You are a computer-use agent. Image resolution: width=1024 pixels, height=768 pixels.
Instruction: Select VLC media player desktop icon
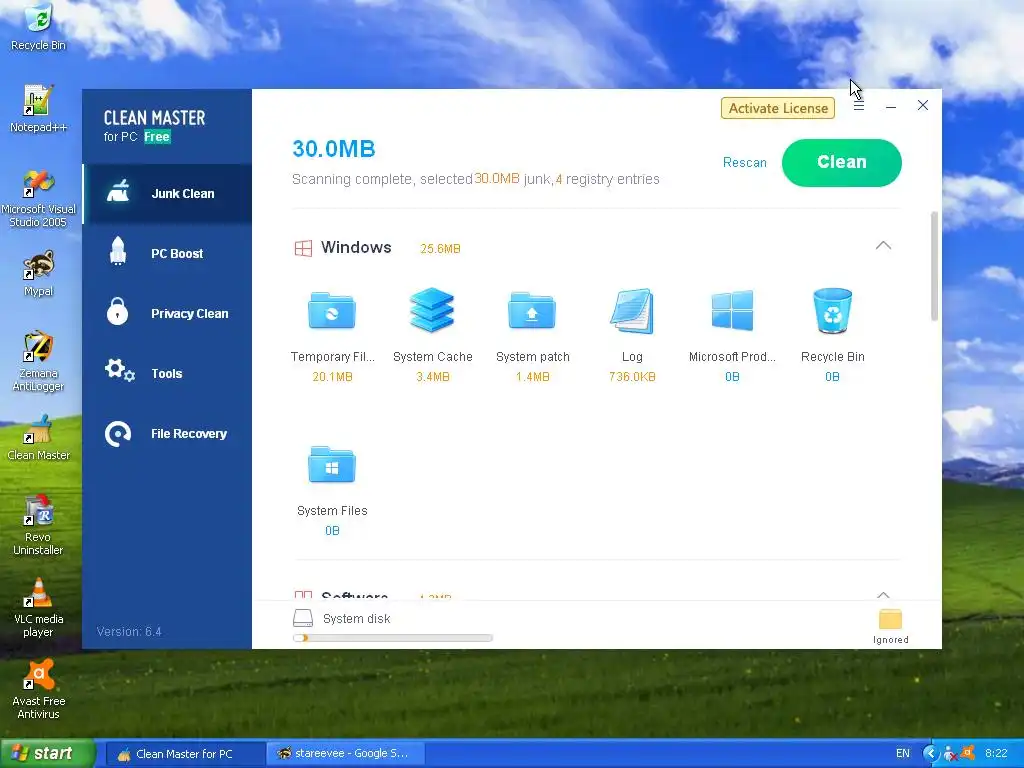[39, 607]
